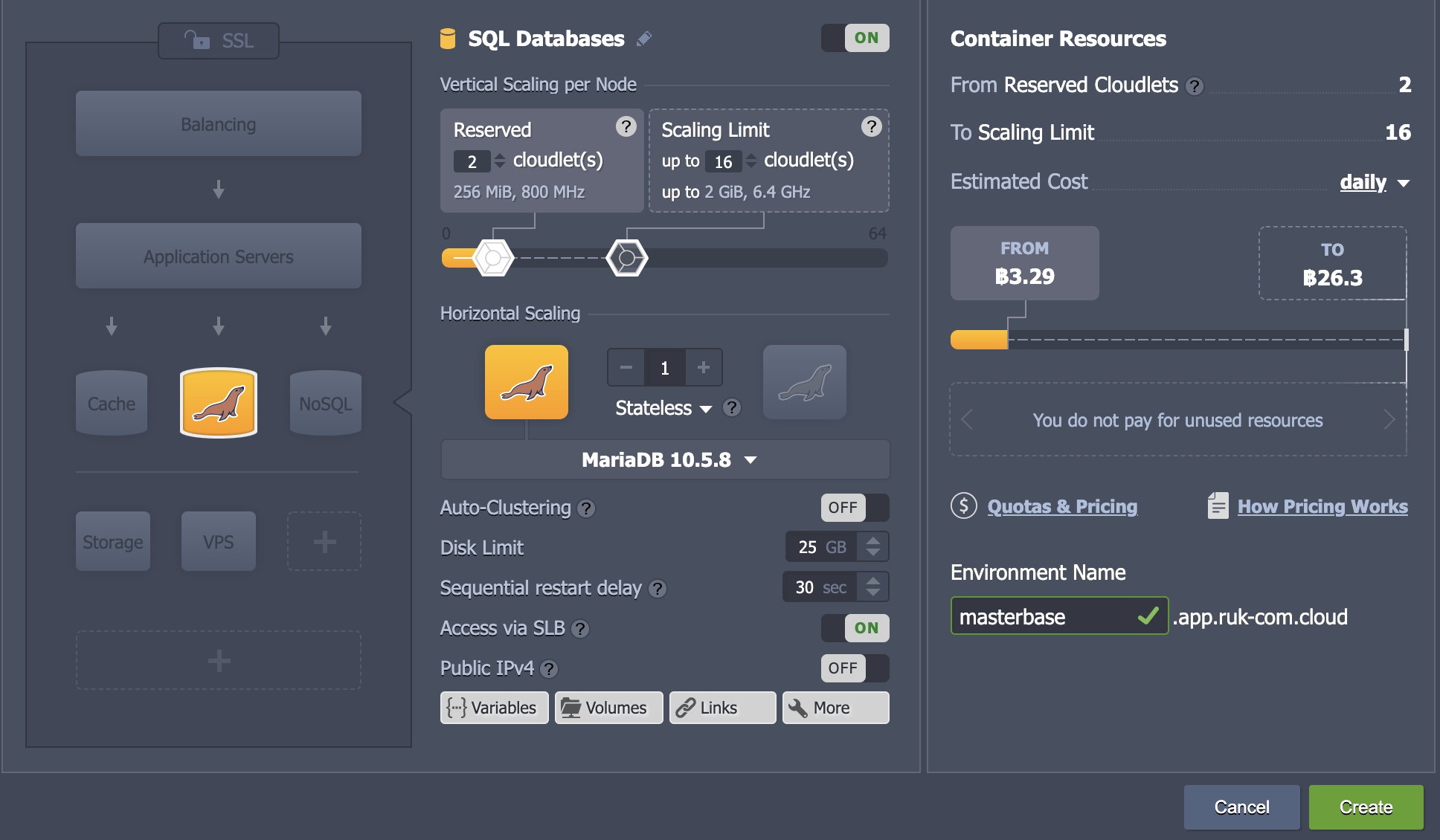
Task: Open help for Reserved cloudlets box
Action: (626, 126)
